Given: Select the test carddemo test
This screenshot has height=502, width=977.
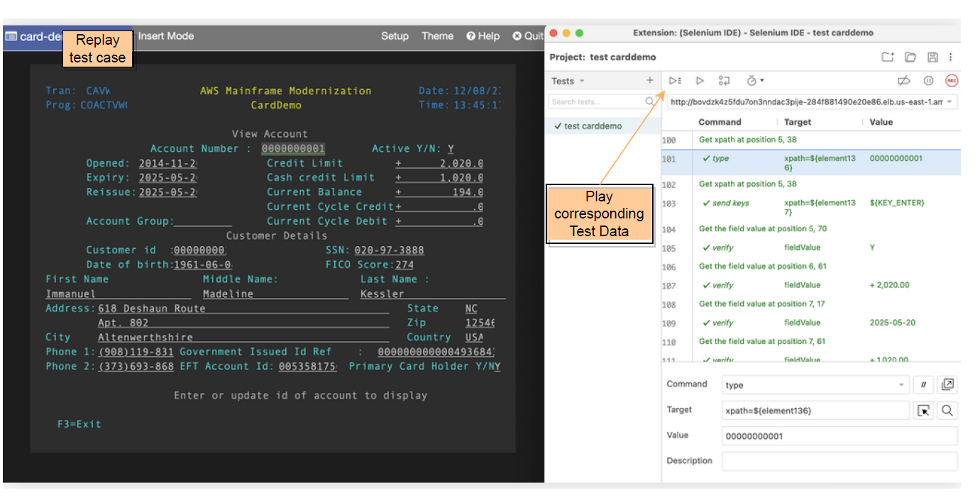Looking at the screenshot, I should (592, 126).
